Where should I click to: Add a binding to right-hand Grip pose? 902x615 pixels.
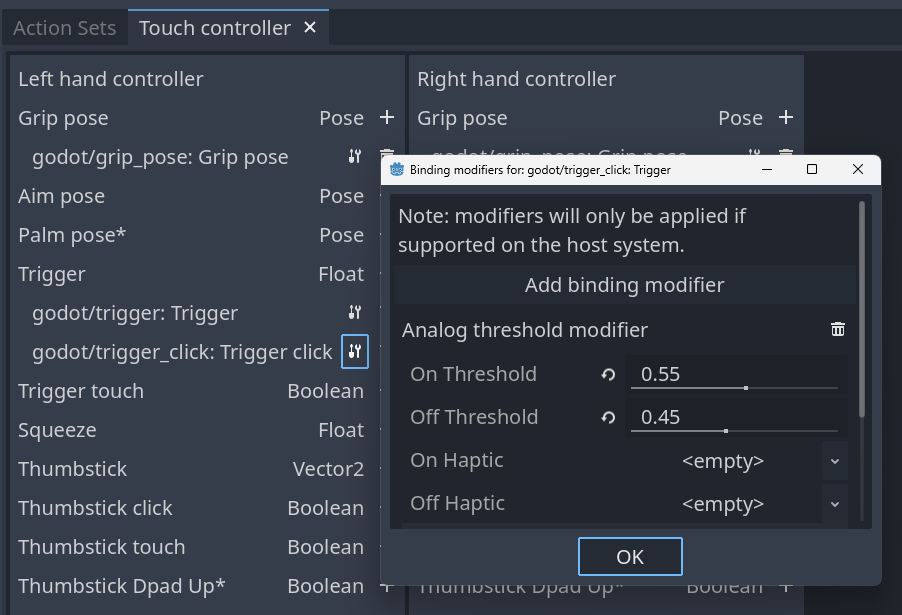[786, 117]
